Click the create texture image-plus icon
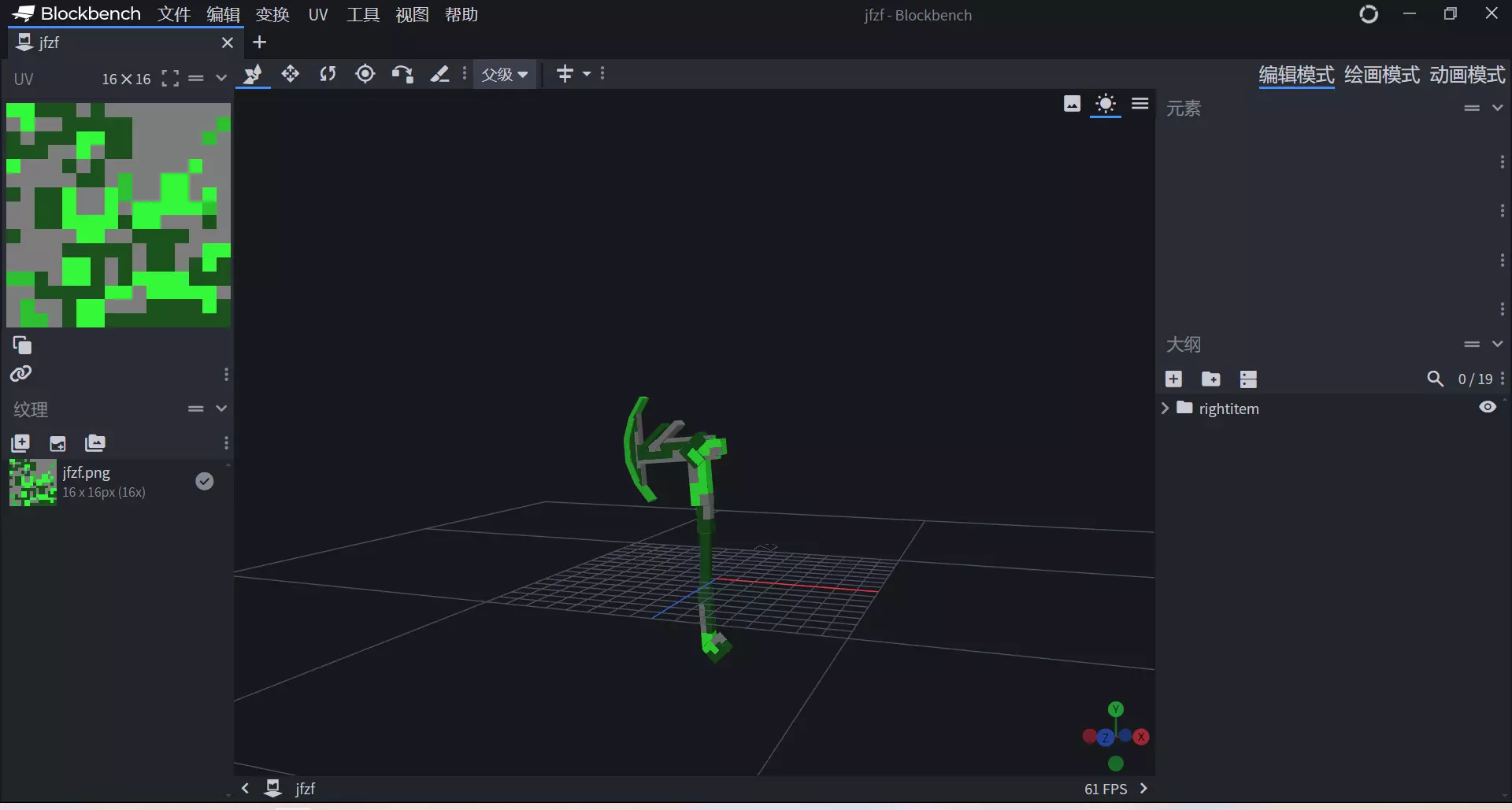The image size is (1512, 810). pos(57,443)
